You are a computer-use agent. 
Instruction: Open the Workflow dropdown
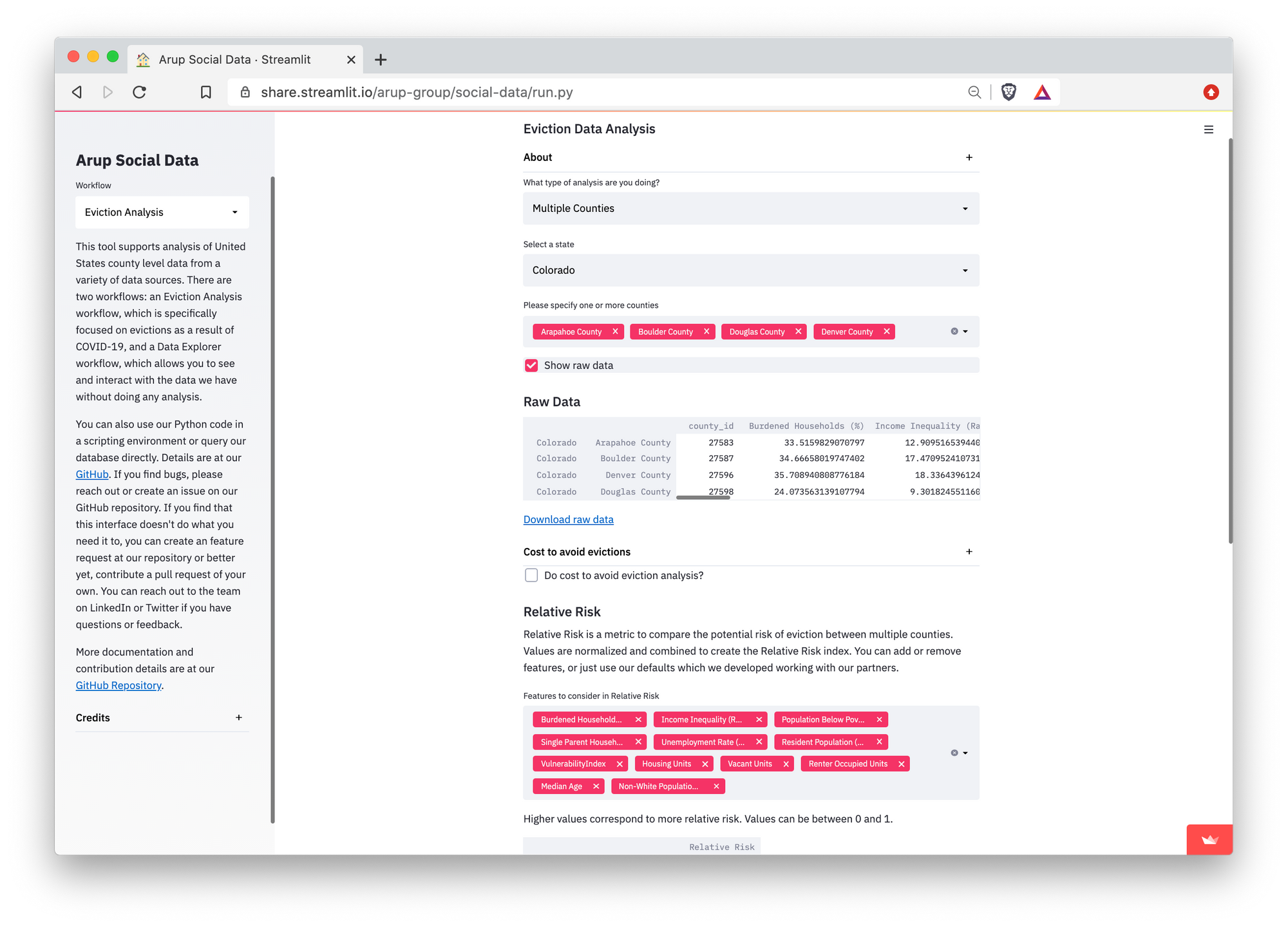(162, 213)
